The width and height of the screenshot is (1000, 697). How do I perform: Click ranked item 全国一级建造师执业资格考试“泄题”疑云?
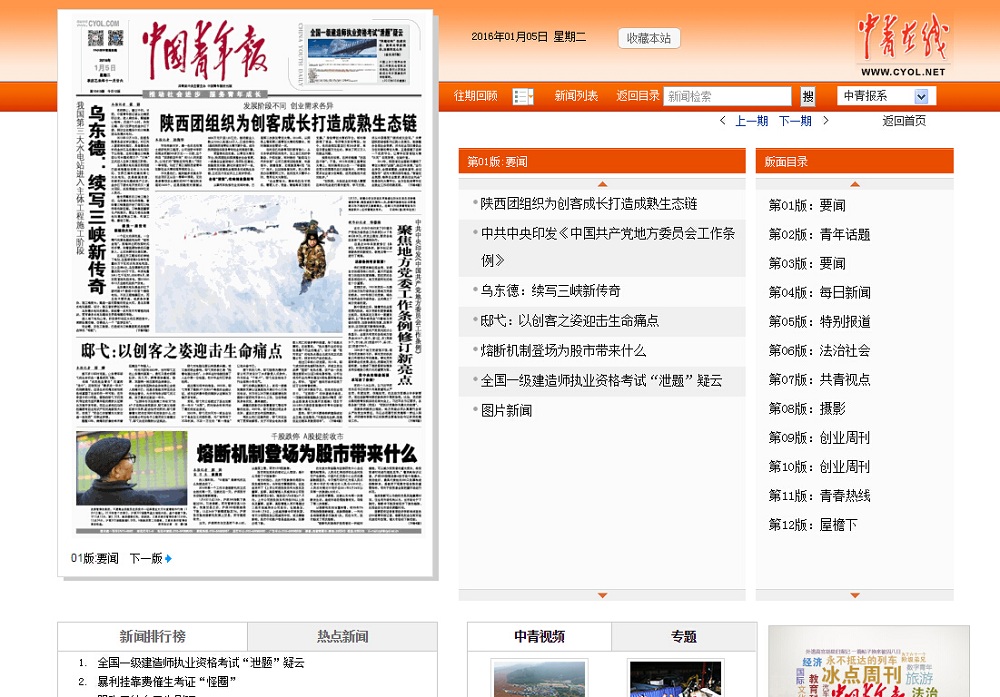click(x=201, y=663)
